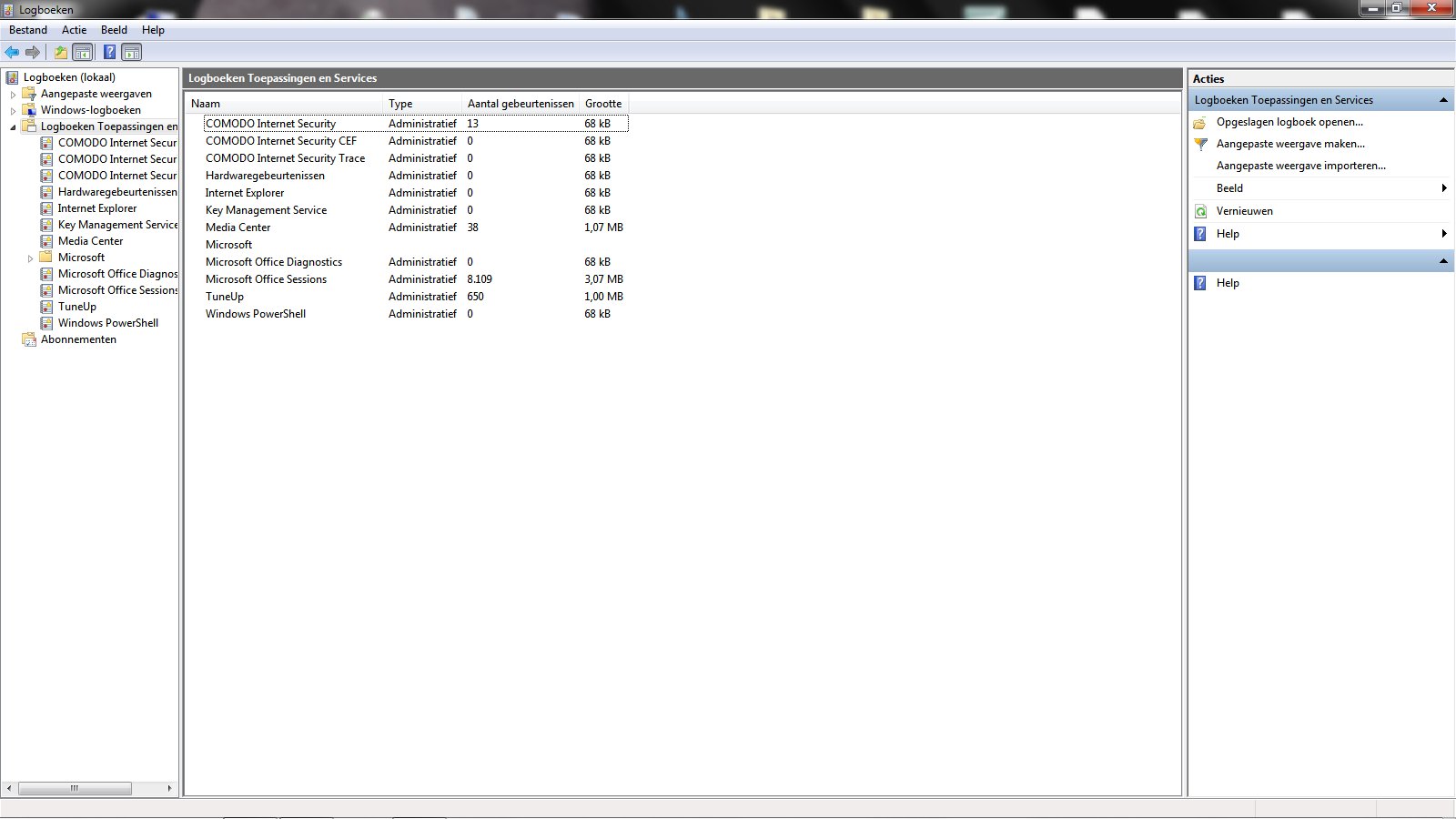Click the up-one-level folder toolbar icon
Screen dimensions: 1456x819
pyautogui.click(x=61, y=52)
